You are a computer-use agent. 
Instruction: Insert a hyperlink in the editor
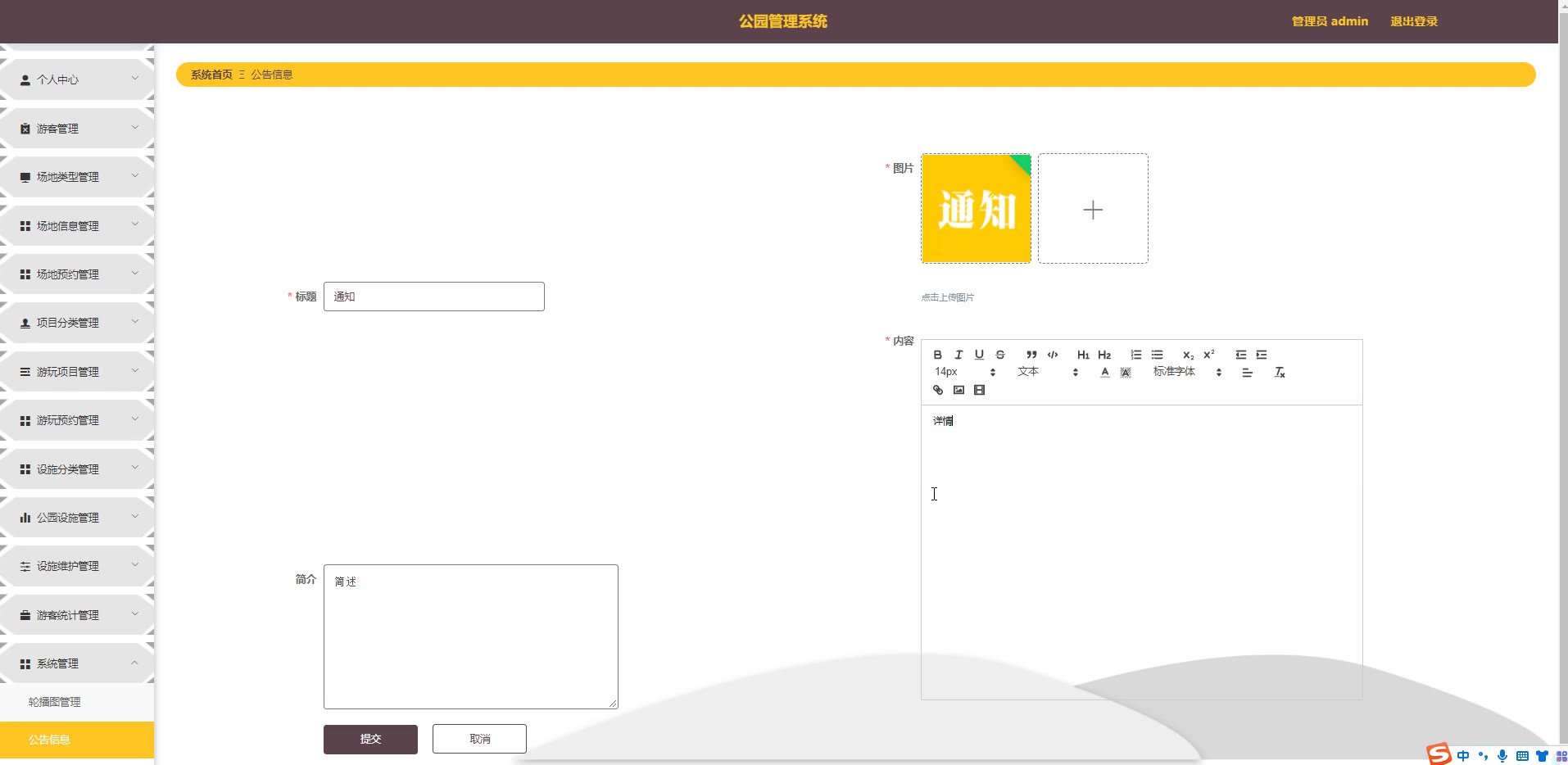(938, 390)
